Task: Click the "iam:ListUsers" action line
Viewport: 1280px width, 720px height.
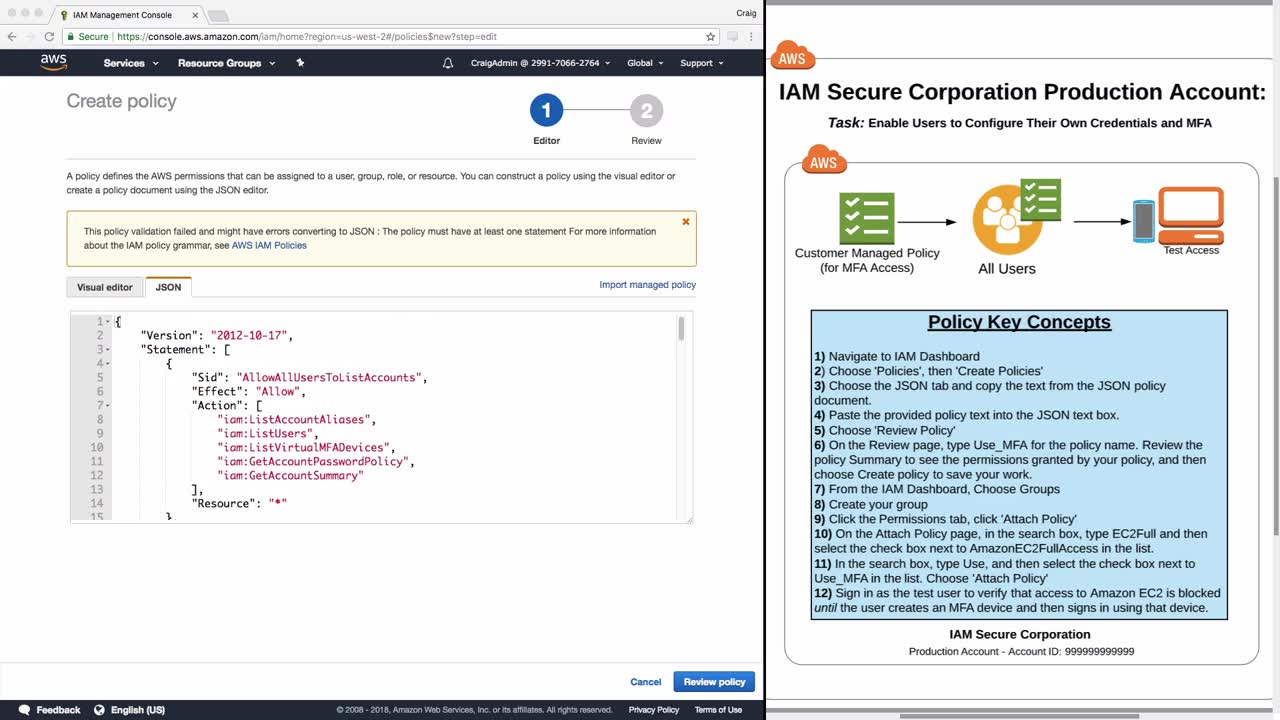Action: click(268, 434)
